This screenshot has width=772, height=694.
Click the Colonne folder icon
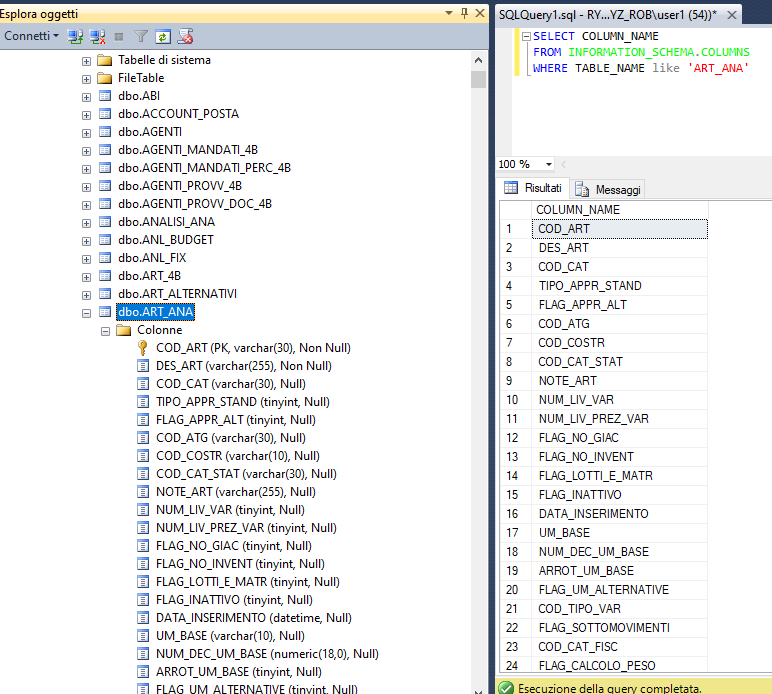pos(124,330)
